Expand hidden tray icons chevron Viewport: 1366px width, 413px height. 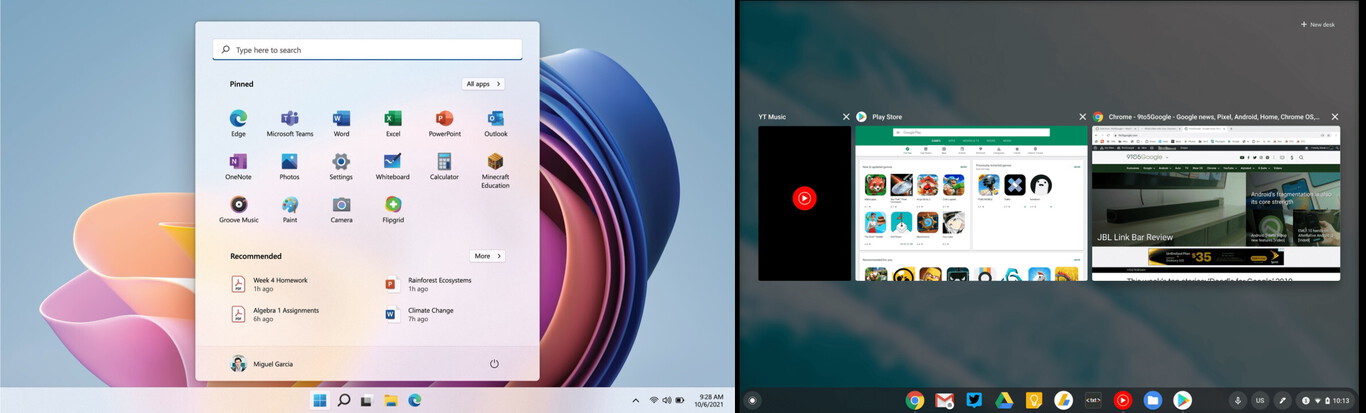pos(635,400)
